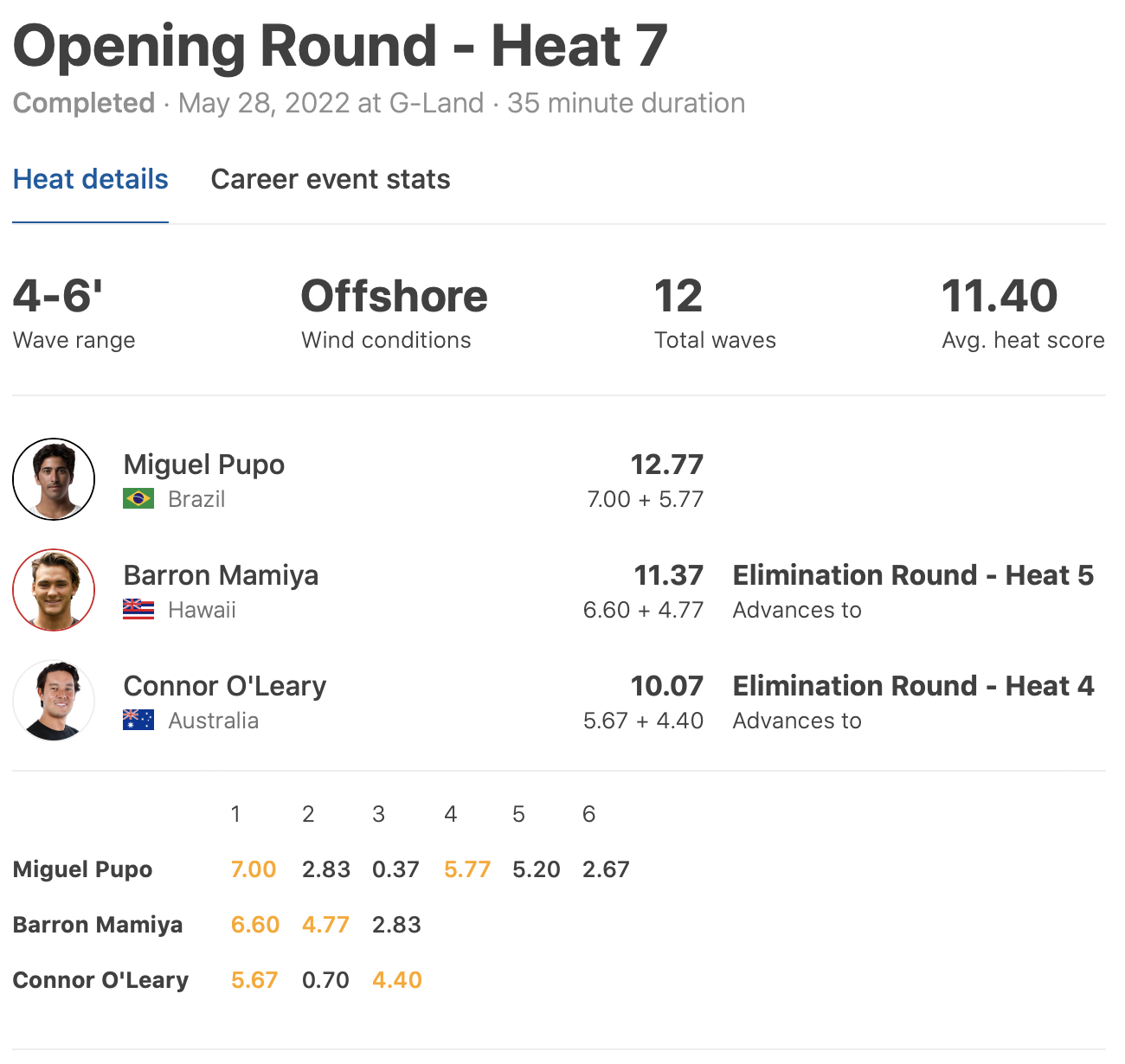This screenshot has width=1125, height=1064.
Task: Open the Career event stats tab
Action: coord(331,179)
